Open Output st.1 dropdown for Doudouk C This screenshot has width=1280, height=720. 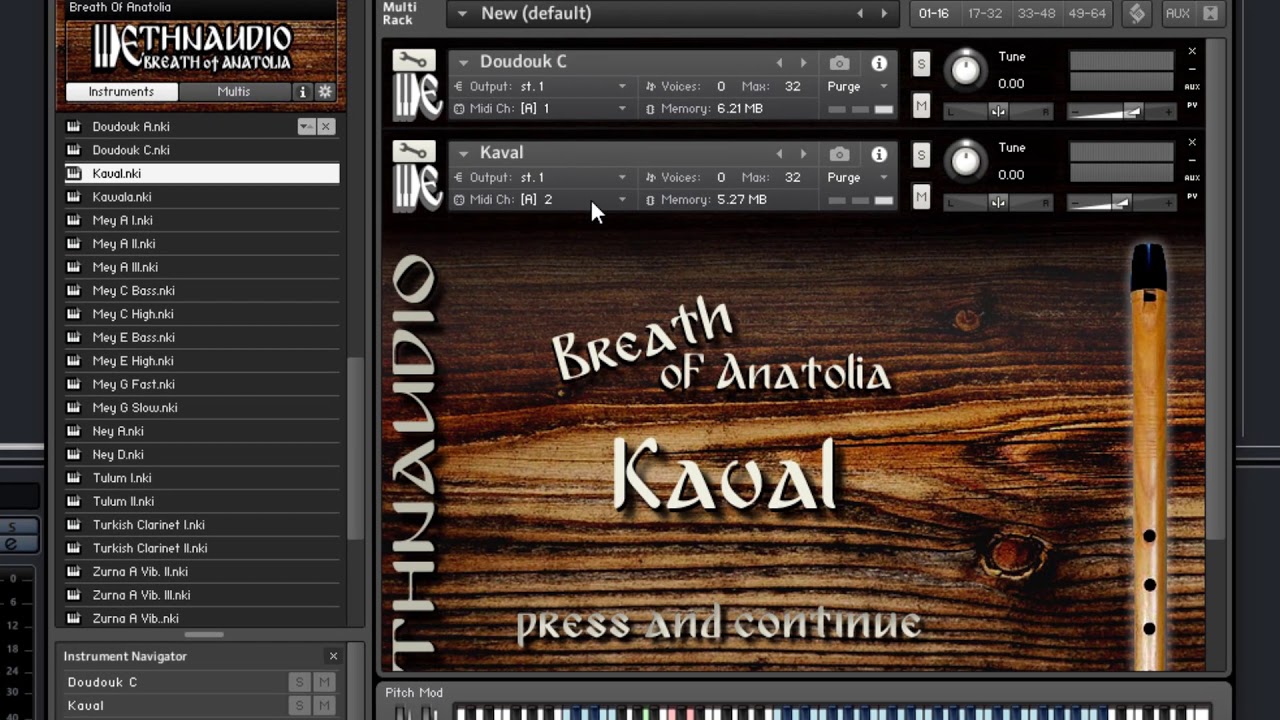(x=622, y=87)
